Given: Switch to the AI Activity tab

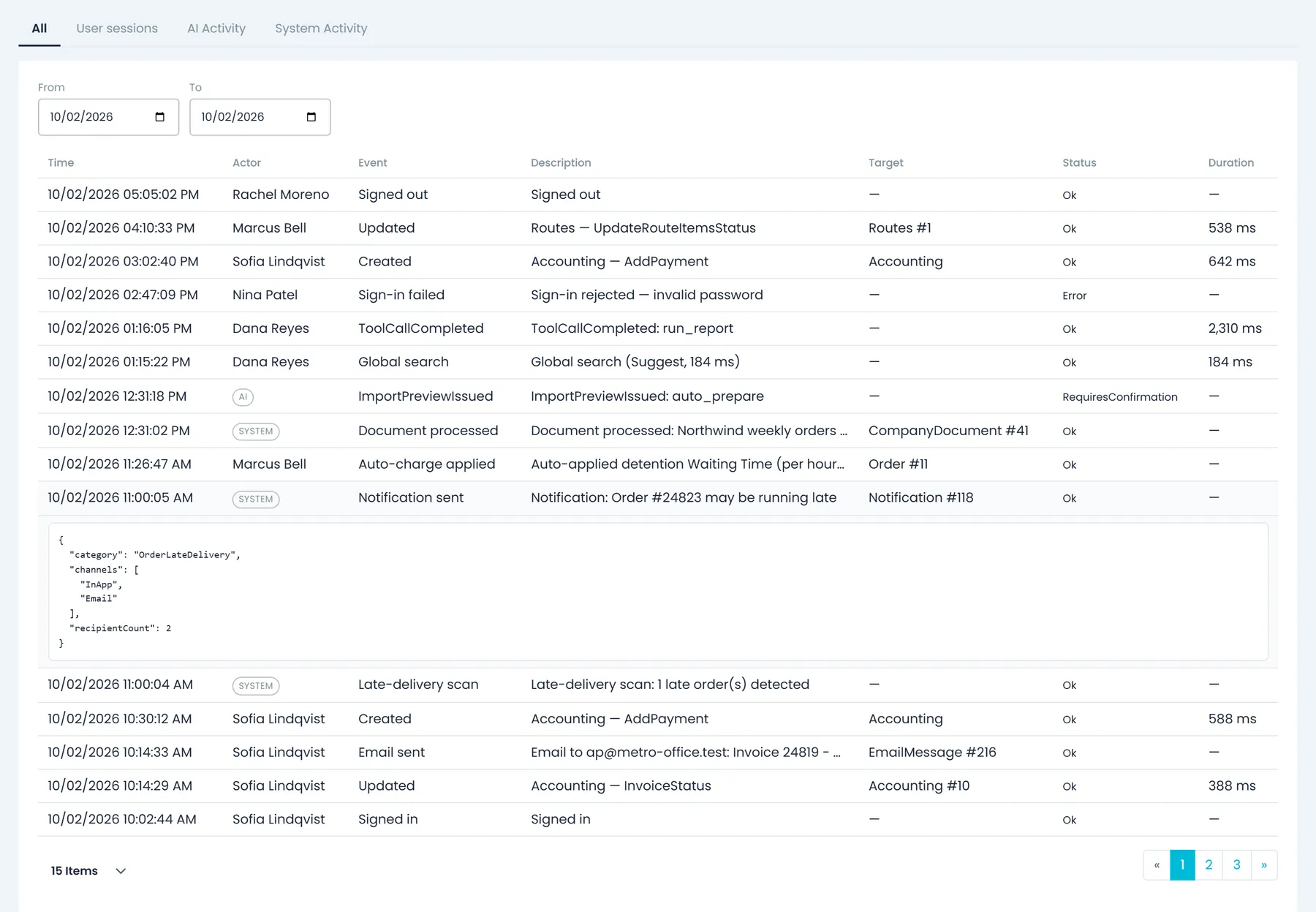Looking at the screenshot, I should 216,29.
